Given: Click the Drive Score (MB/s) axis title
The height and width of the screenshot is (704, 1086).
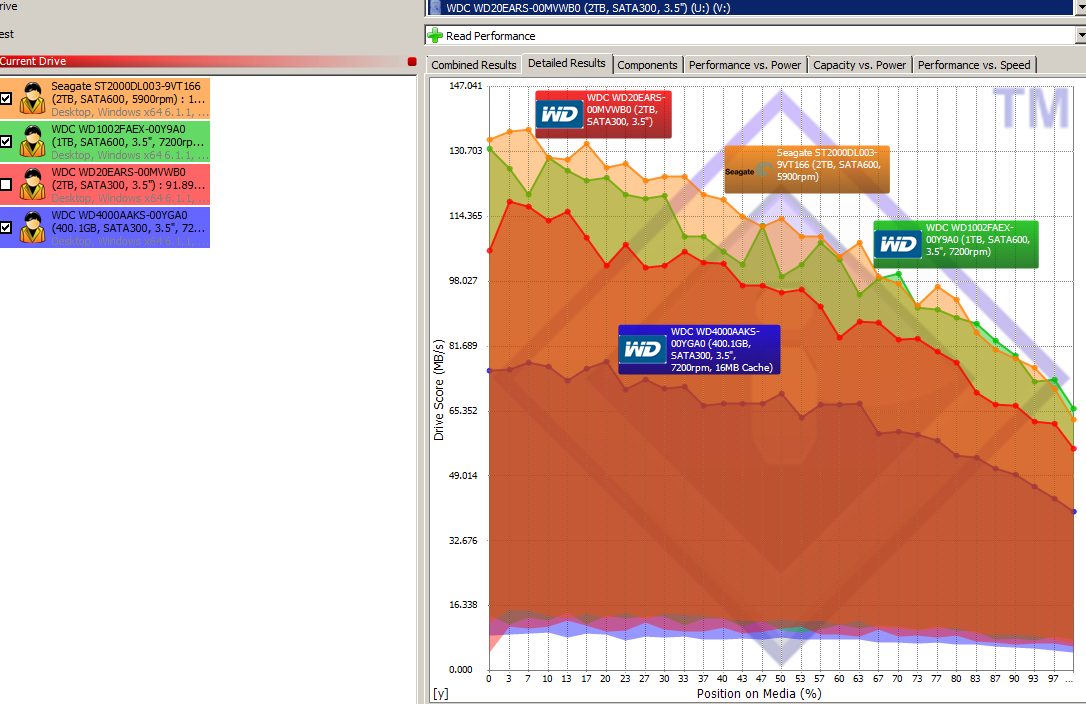Looking at the screenshot, I should 439,390.
